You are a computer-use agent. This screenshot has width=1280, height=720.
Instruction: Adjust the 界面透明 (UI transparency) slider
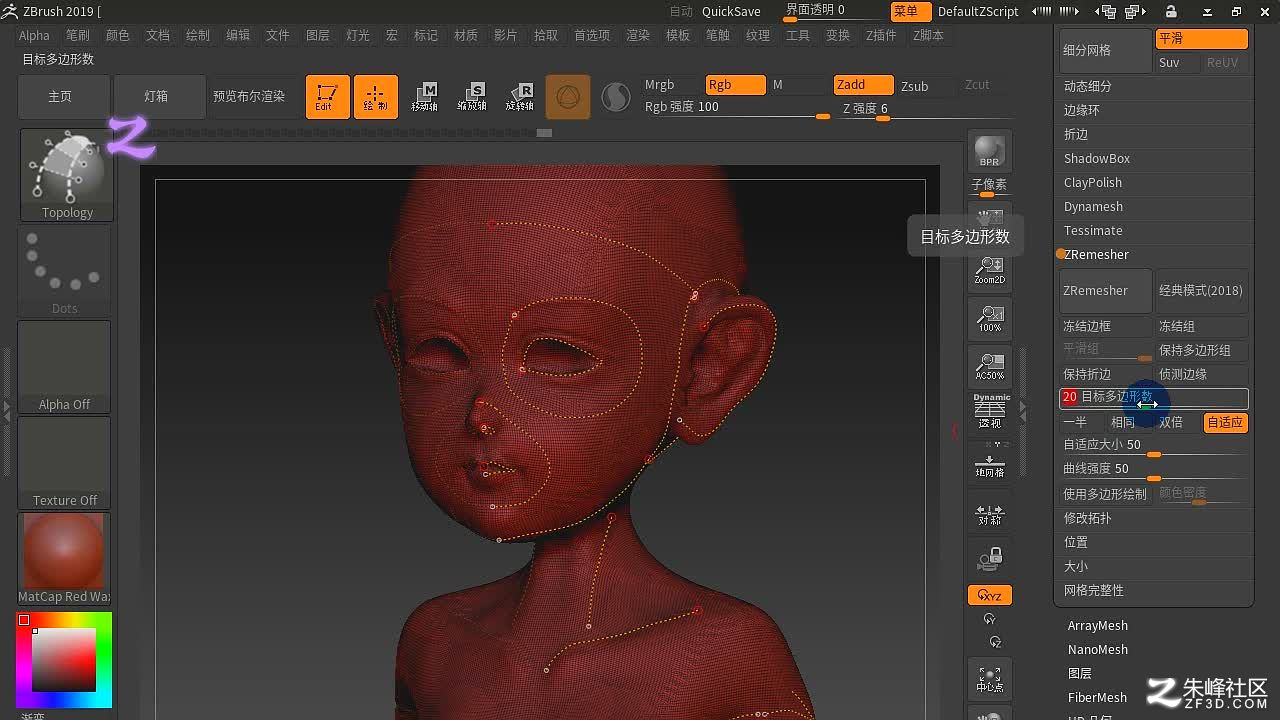(831, 11)
